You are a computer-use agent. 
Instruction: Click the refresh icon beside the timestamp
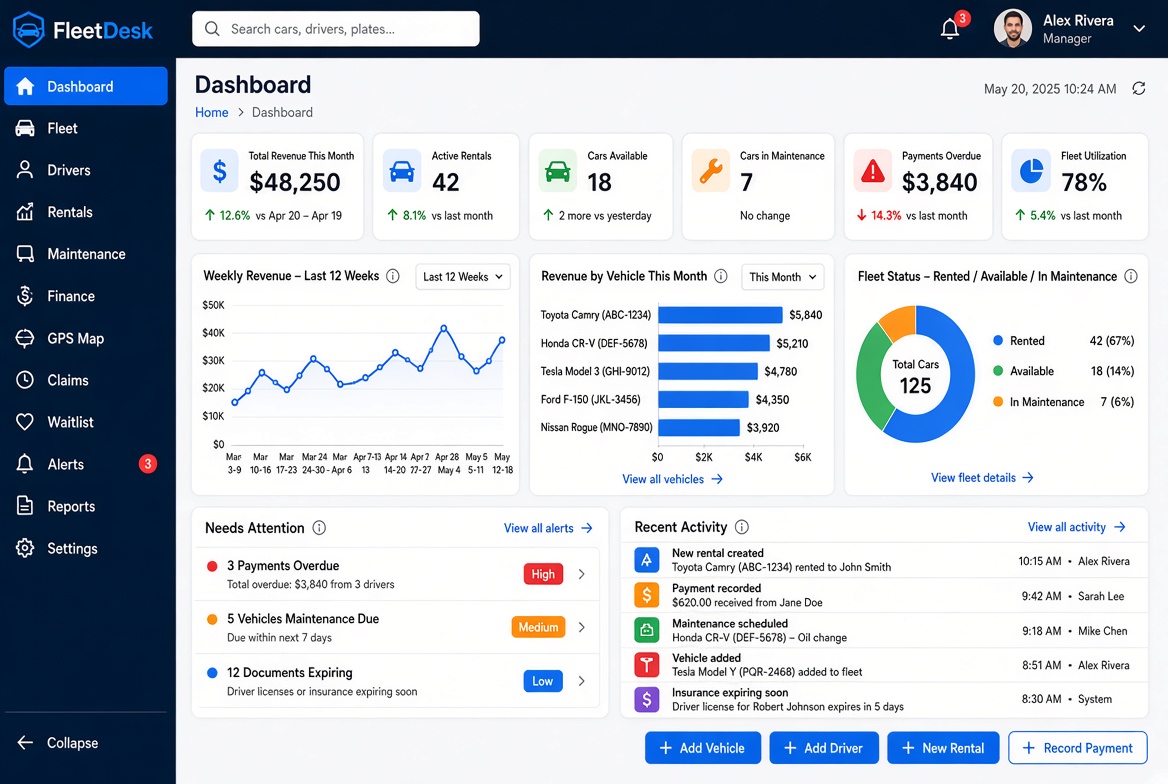pyautogui.click(x=1138, y=89)
